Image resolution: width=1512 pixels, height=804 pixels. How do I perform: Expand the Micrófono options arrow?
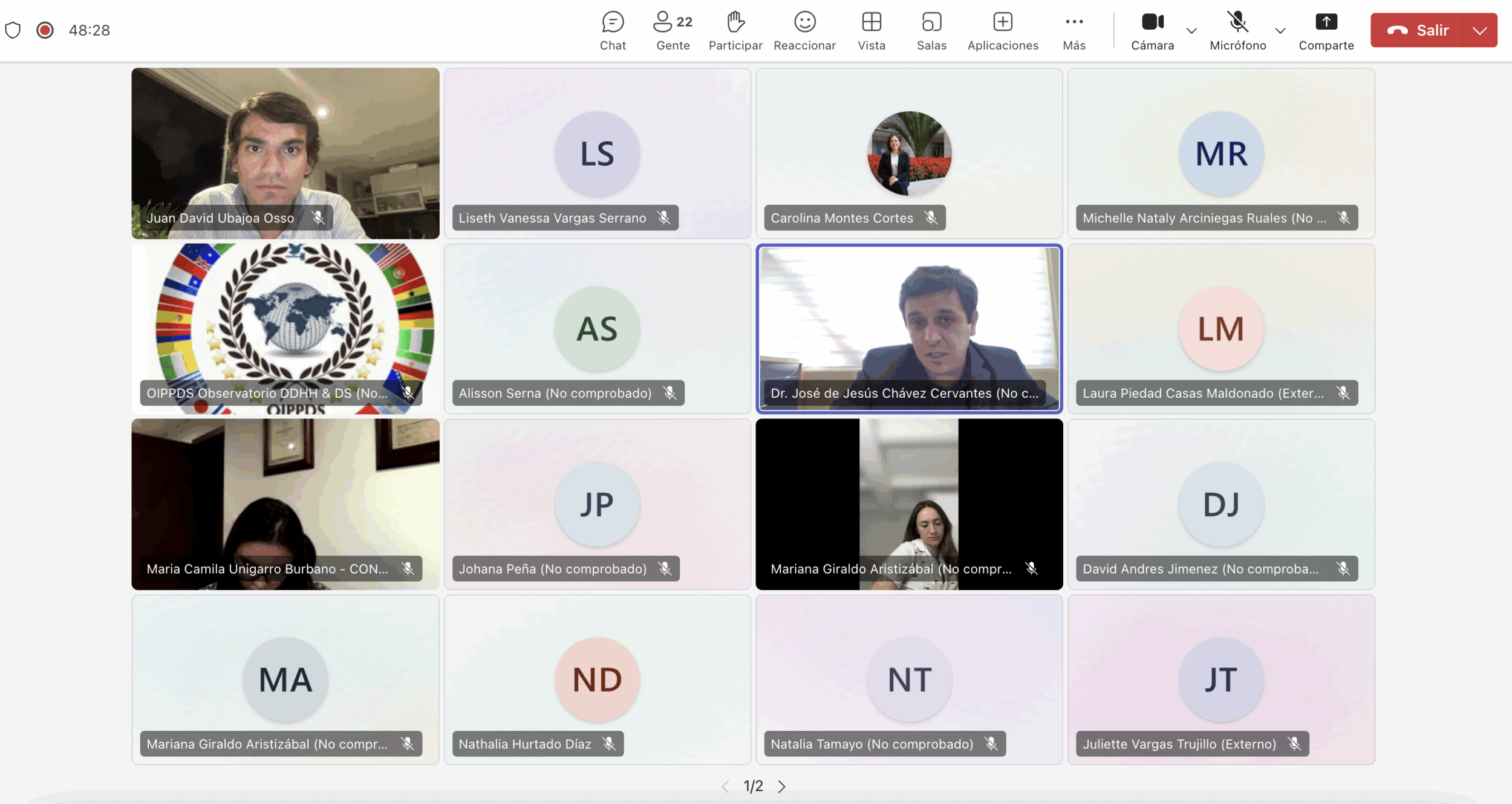coord(1280,30)
